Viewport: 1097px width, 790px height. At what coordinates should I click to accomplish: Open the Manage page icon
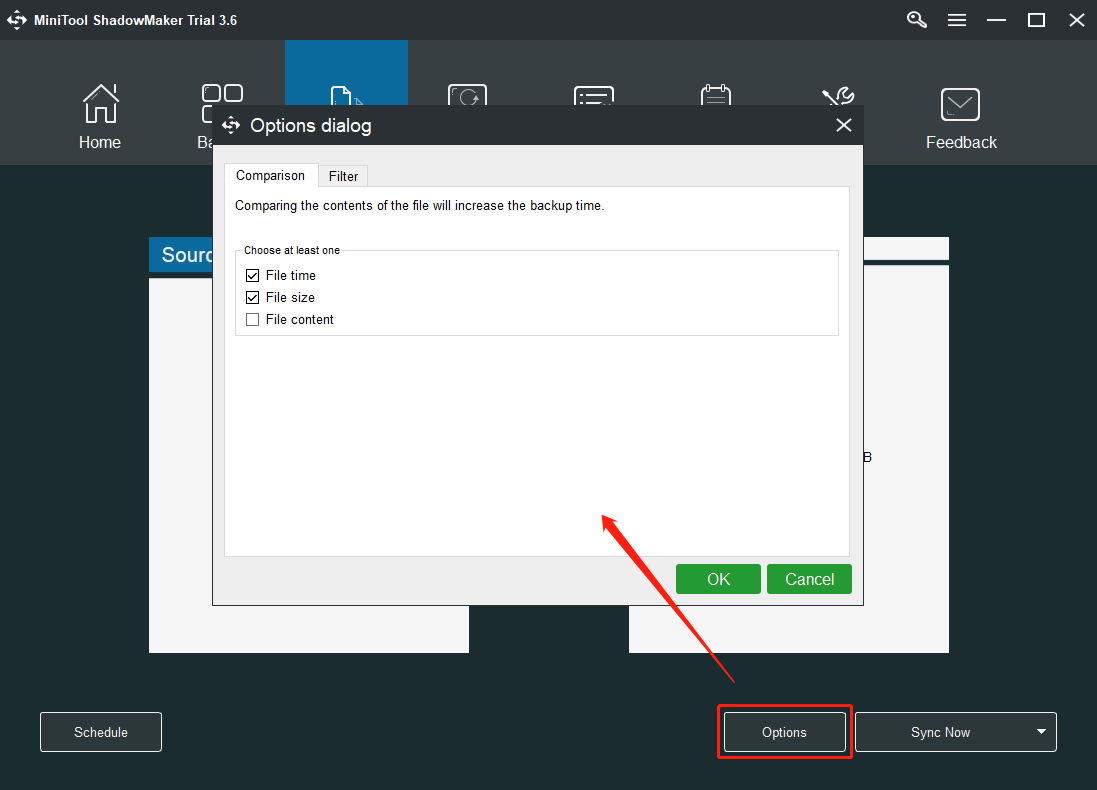pos(716,97)
